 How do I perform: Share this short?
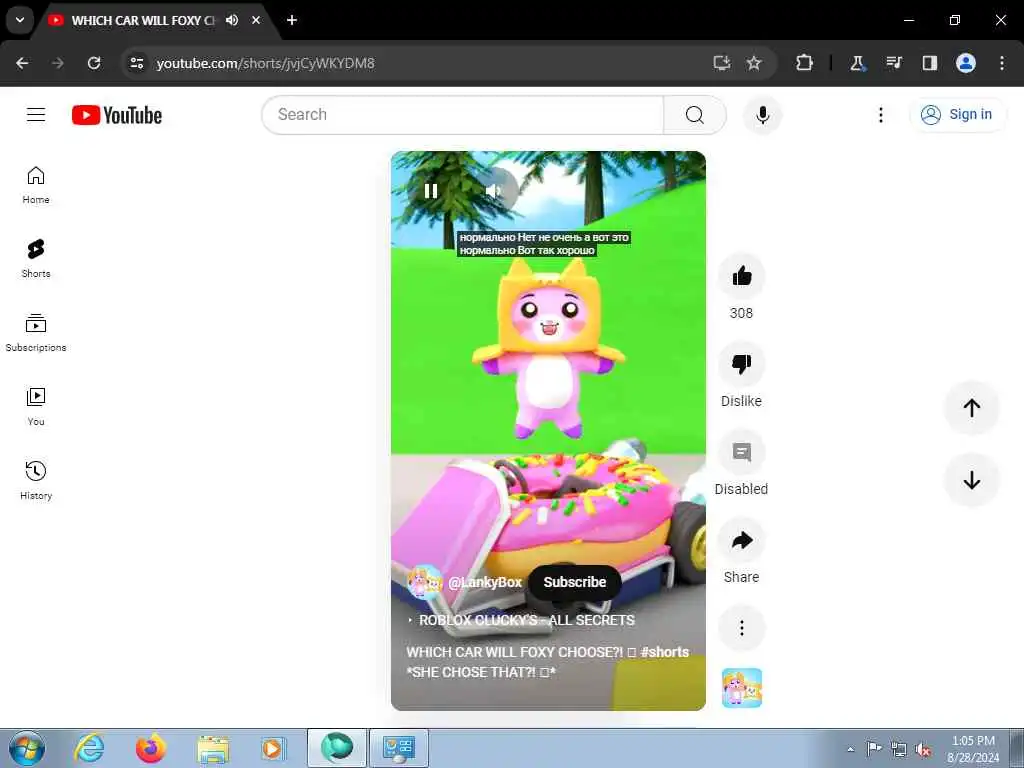[x=741, y=540]
